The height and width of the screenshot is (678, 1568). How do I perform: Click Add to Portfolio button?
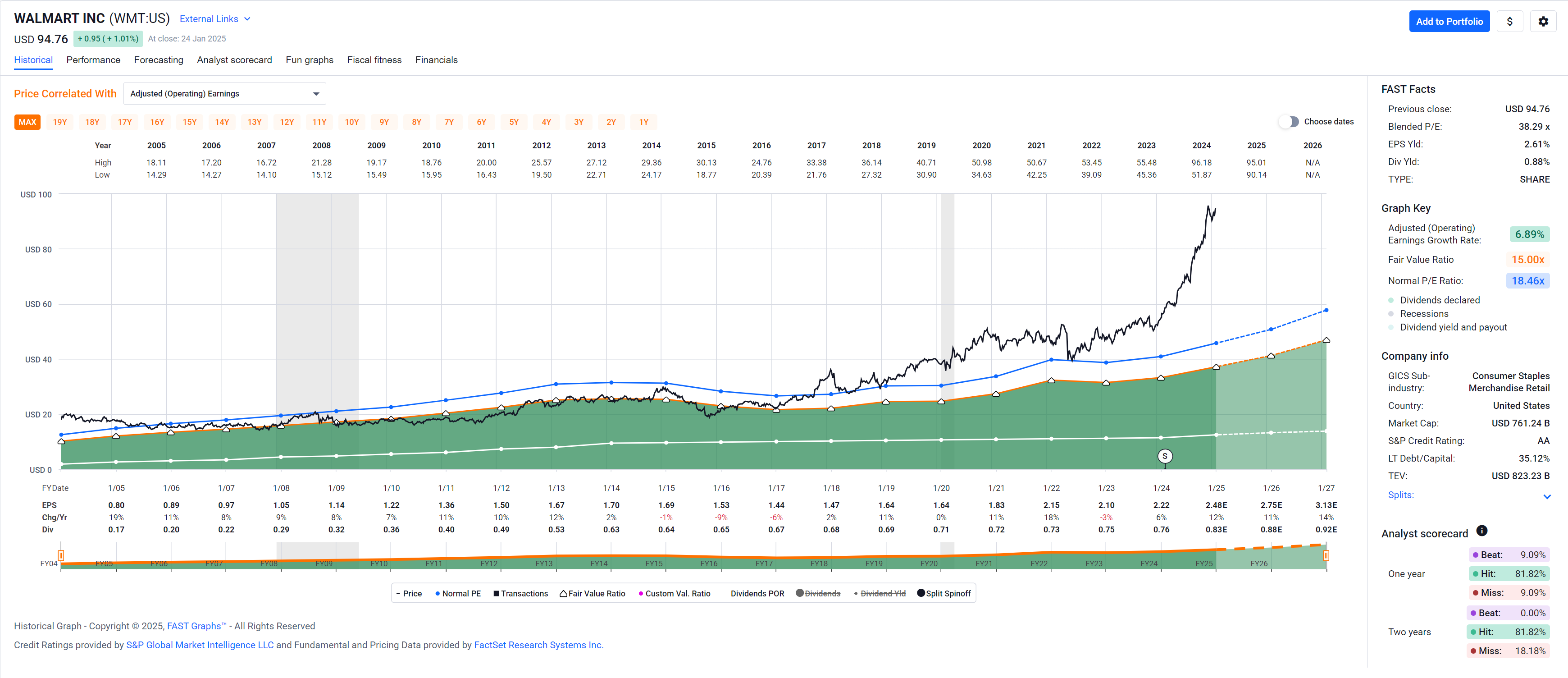[x=1449, y=21]
